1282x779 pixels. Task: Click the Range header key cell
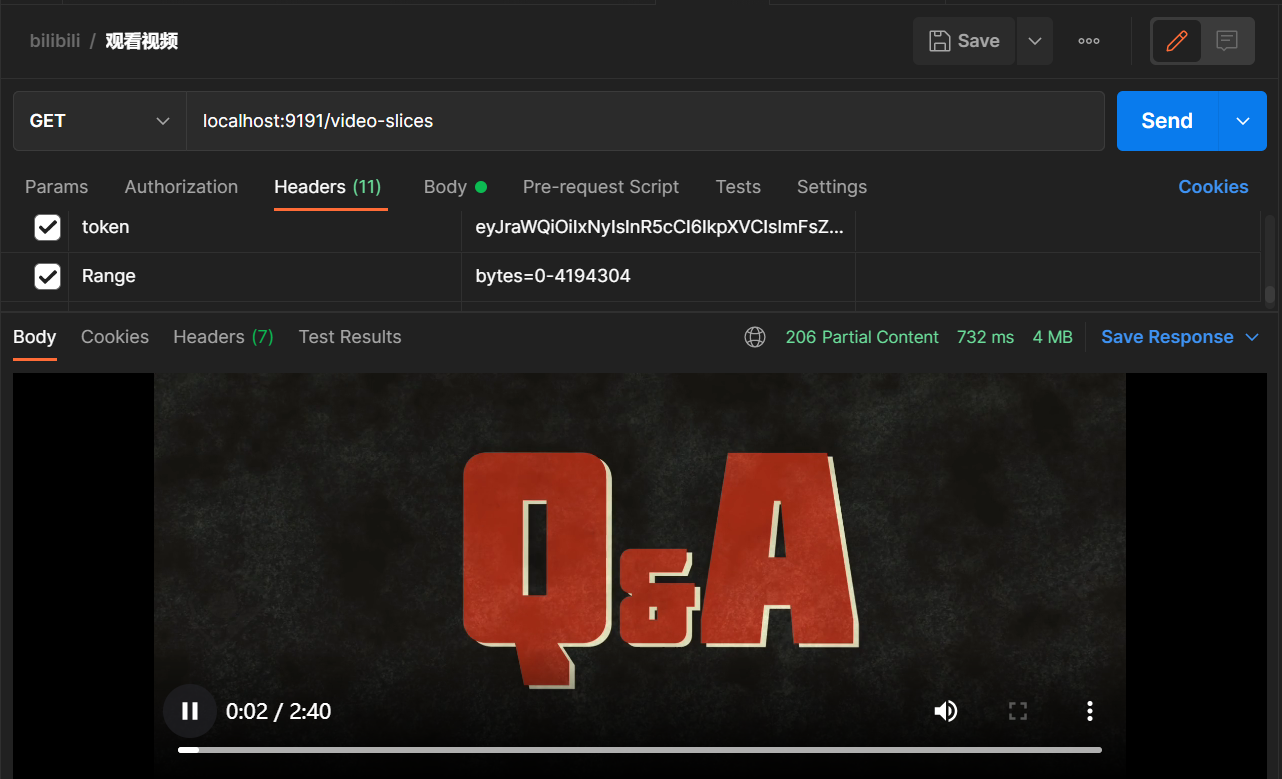point(265,276)
